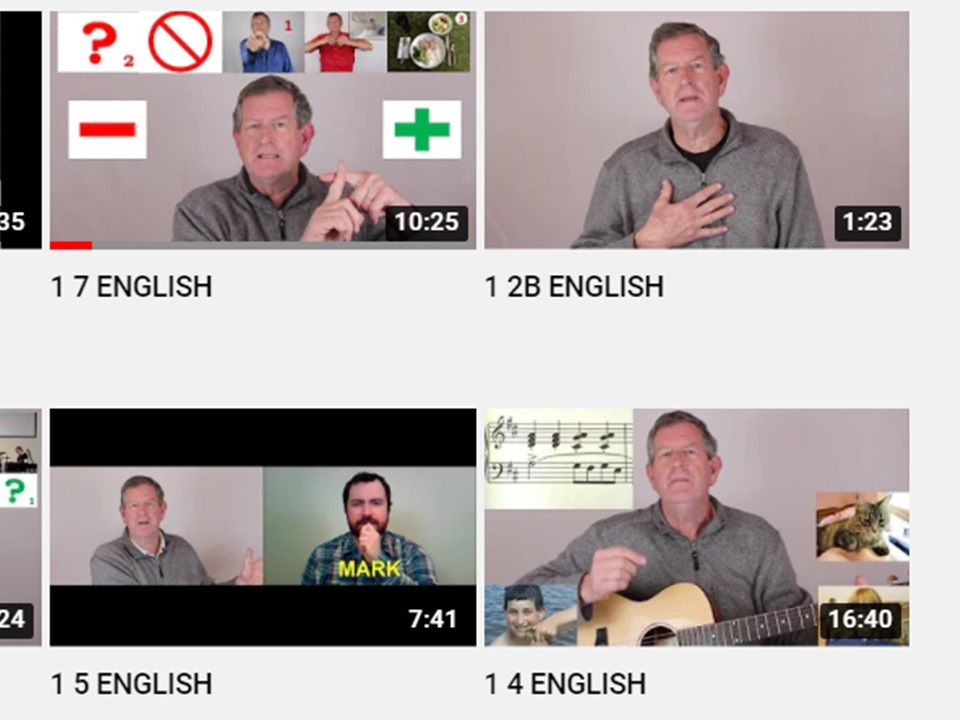Click the 1 4 ENGLISH title link
Screen dimensions: 960x720
(x=565, y=684)
